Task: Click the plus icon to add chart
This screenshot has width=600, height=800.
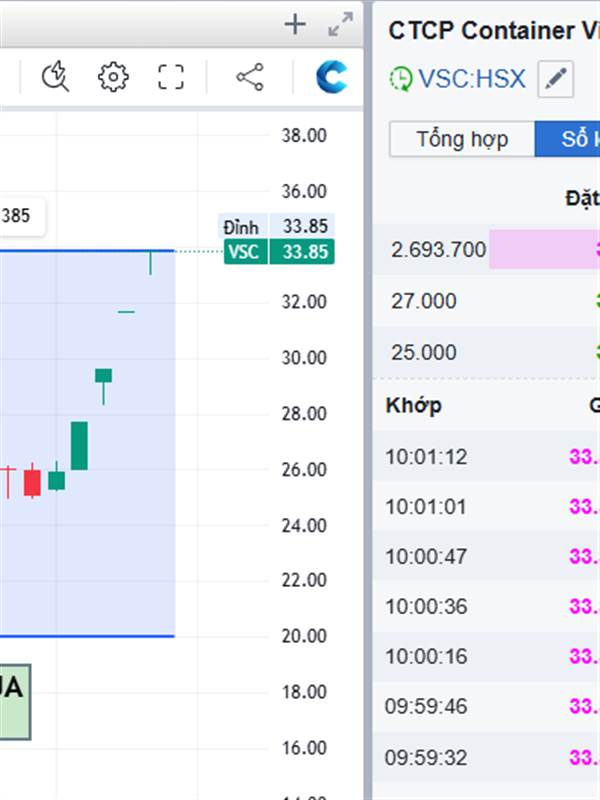Action: point(295,24)
